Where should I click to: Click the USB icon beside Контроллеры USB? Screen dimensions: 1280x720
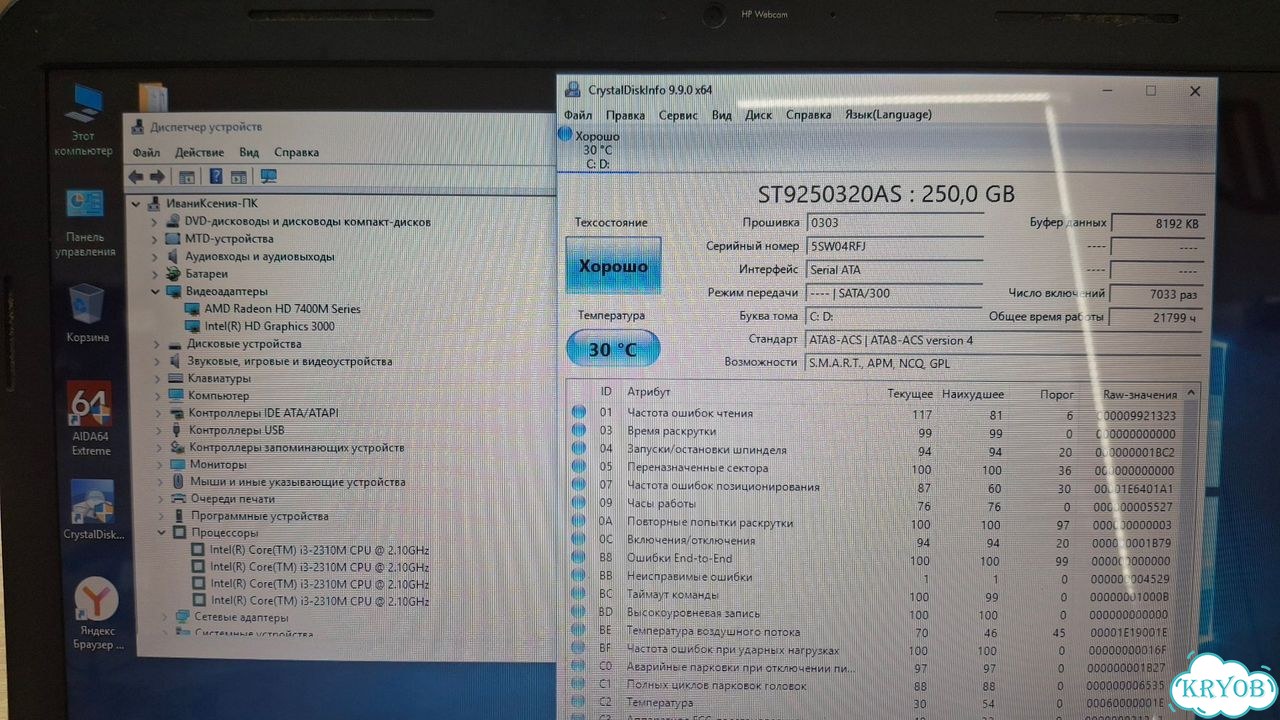(177, 430)
